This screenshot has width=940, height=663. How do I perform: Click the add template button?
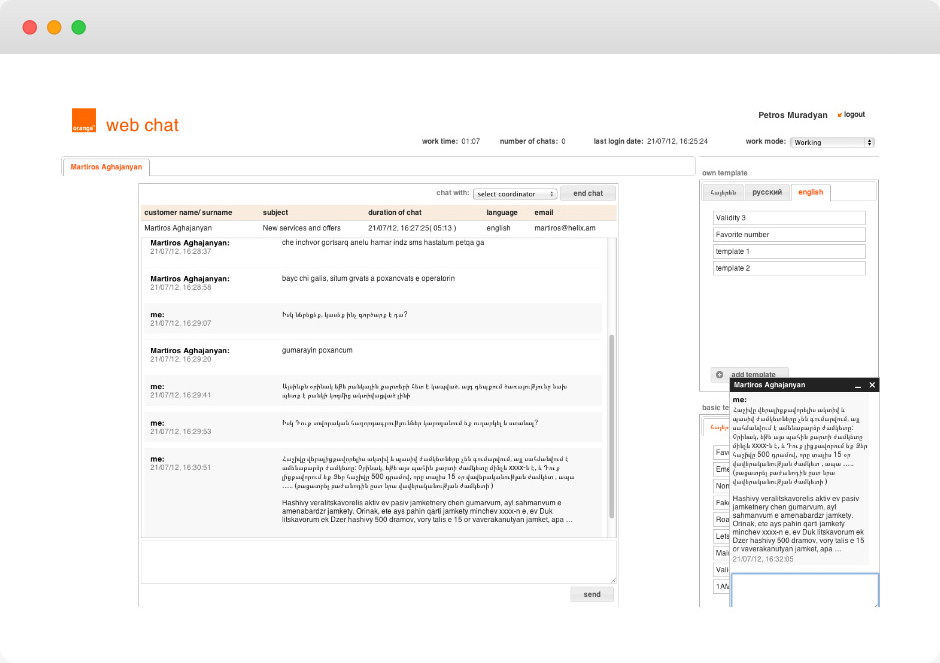(x=749, y=374)
